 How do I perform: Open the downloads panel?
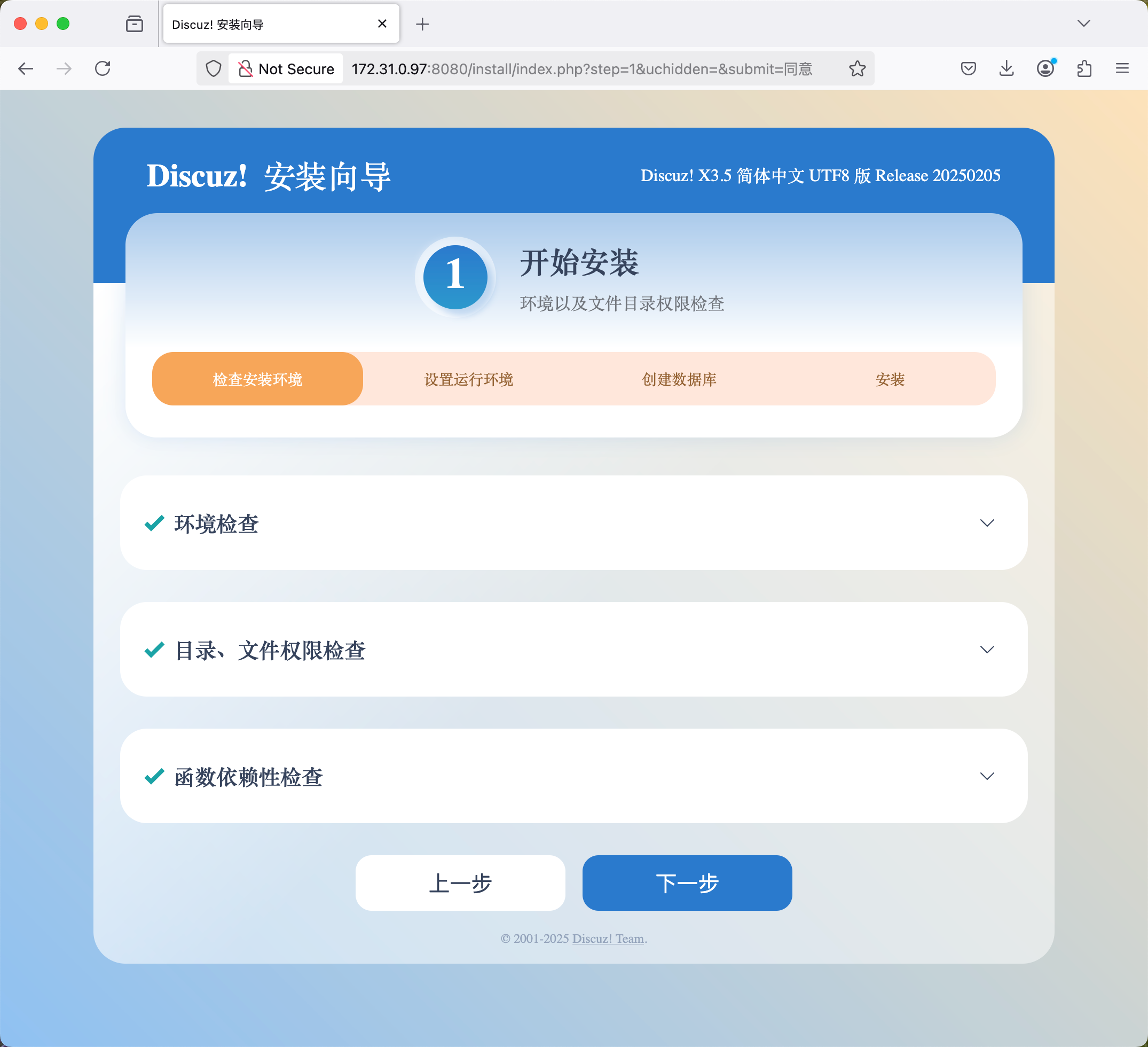(x=1006, y=69)
